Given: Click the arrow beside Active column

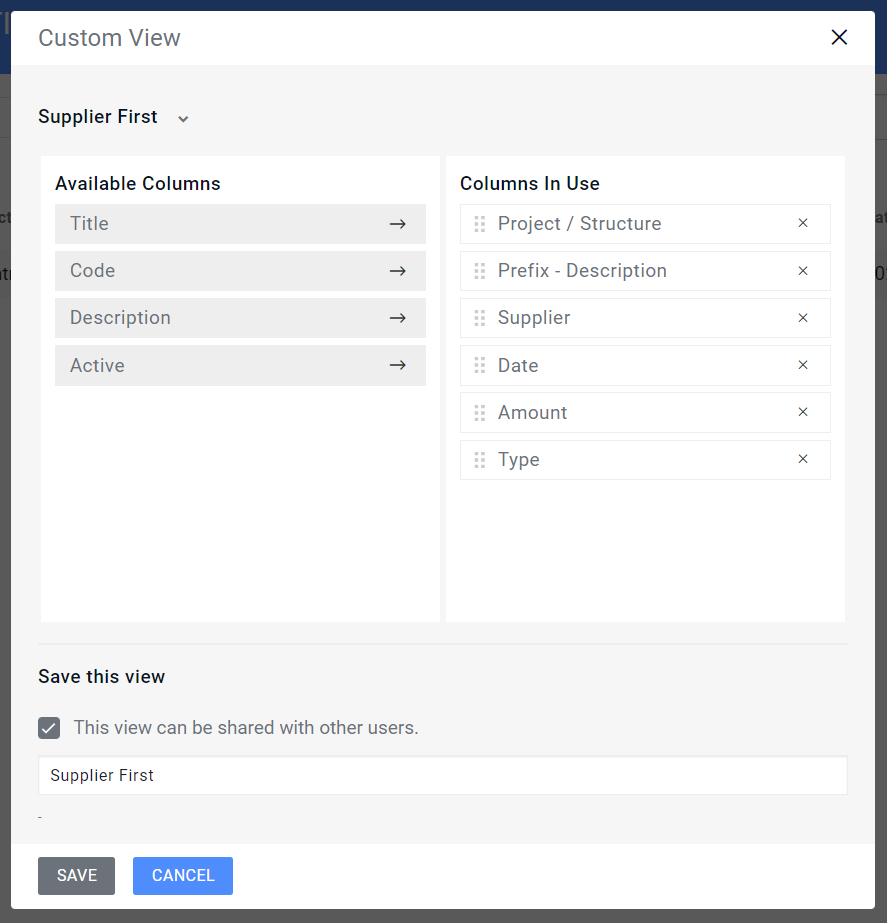Looking at the screenshot, I should coord(398,366).
